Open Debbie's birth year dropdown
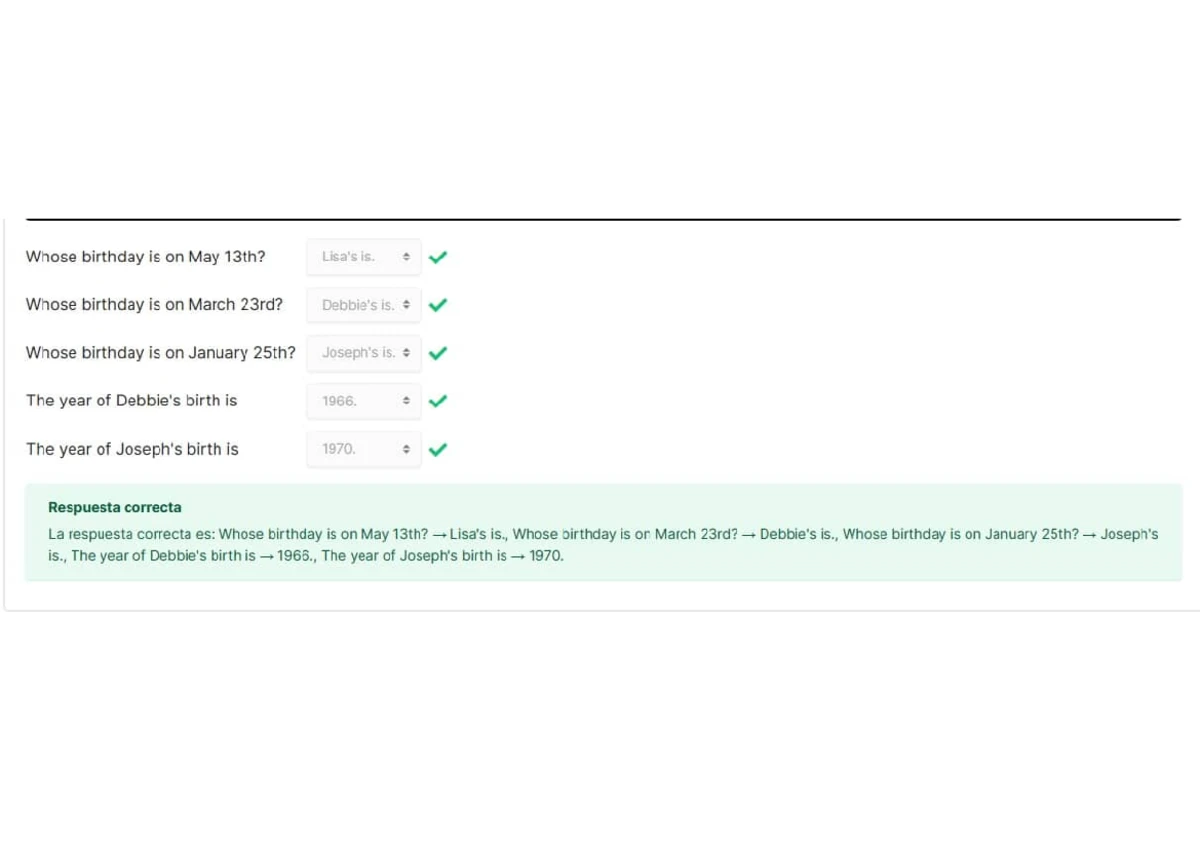 click(363, 401)
